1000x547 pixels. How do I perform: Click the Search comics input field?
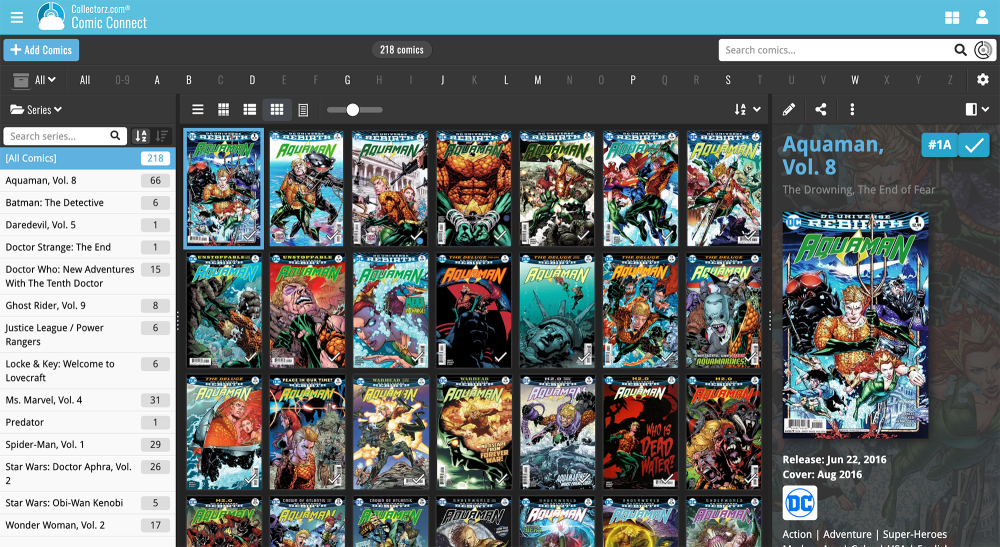tap(835, 50)
